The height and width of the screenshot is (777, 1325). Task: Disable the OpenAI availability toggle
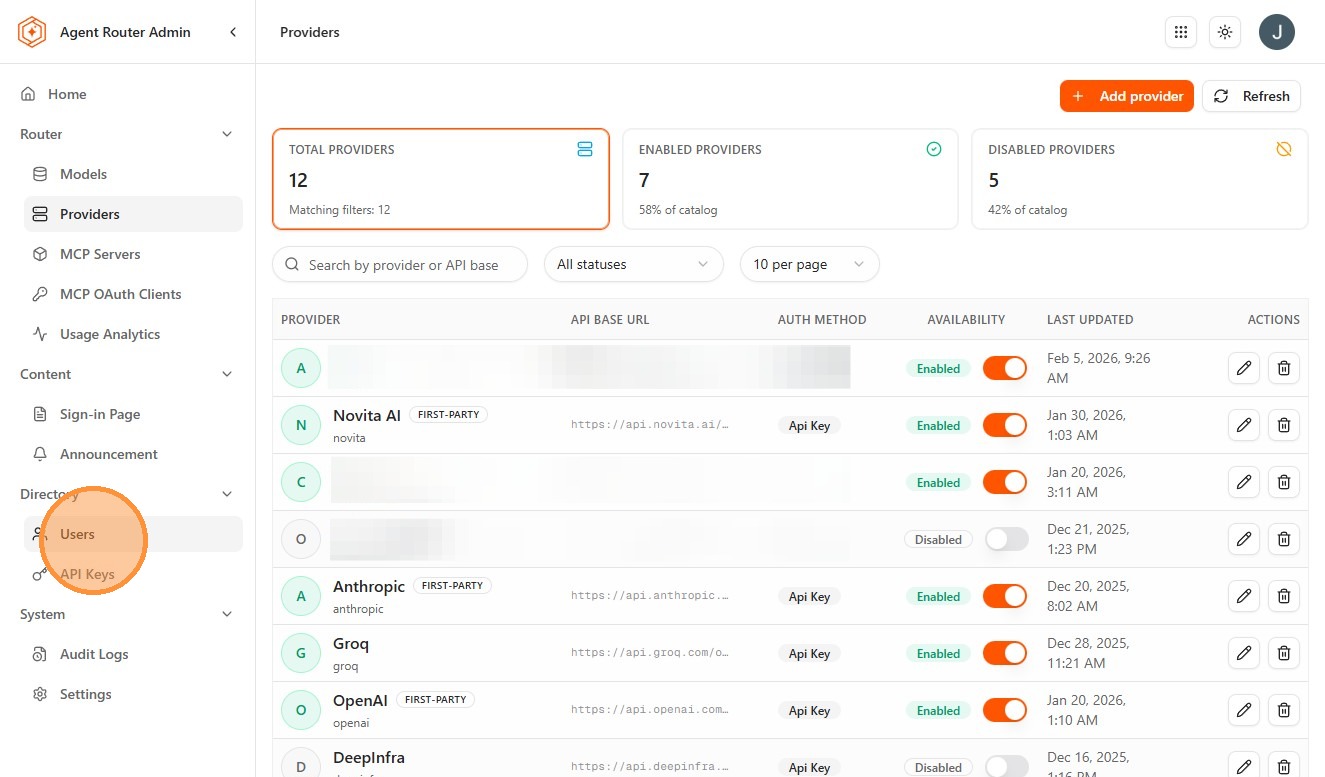tap(1005, 710)
